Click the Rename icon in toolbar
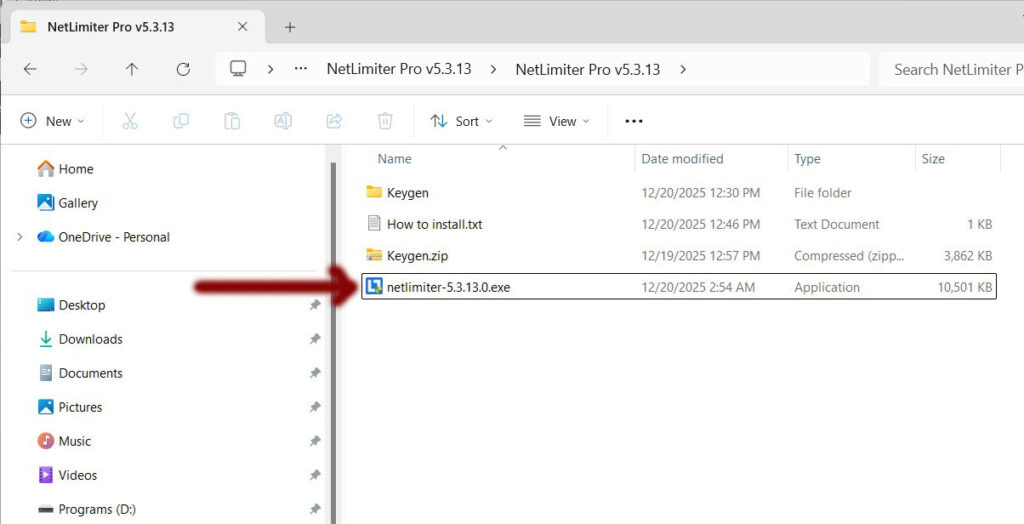 click(283, 121)
